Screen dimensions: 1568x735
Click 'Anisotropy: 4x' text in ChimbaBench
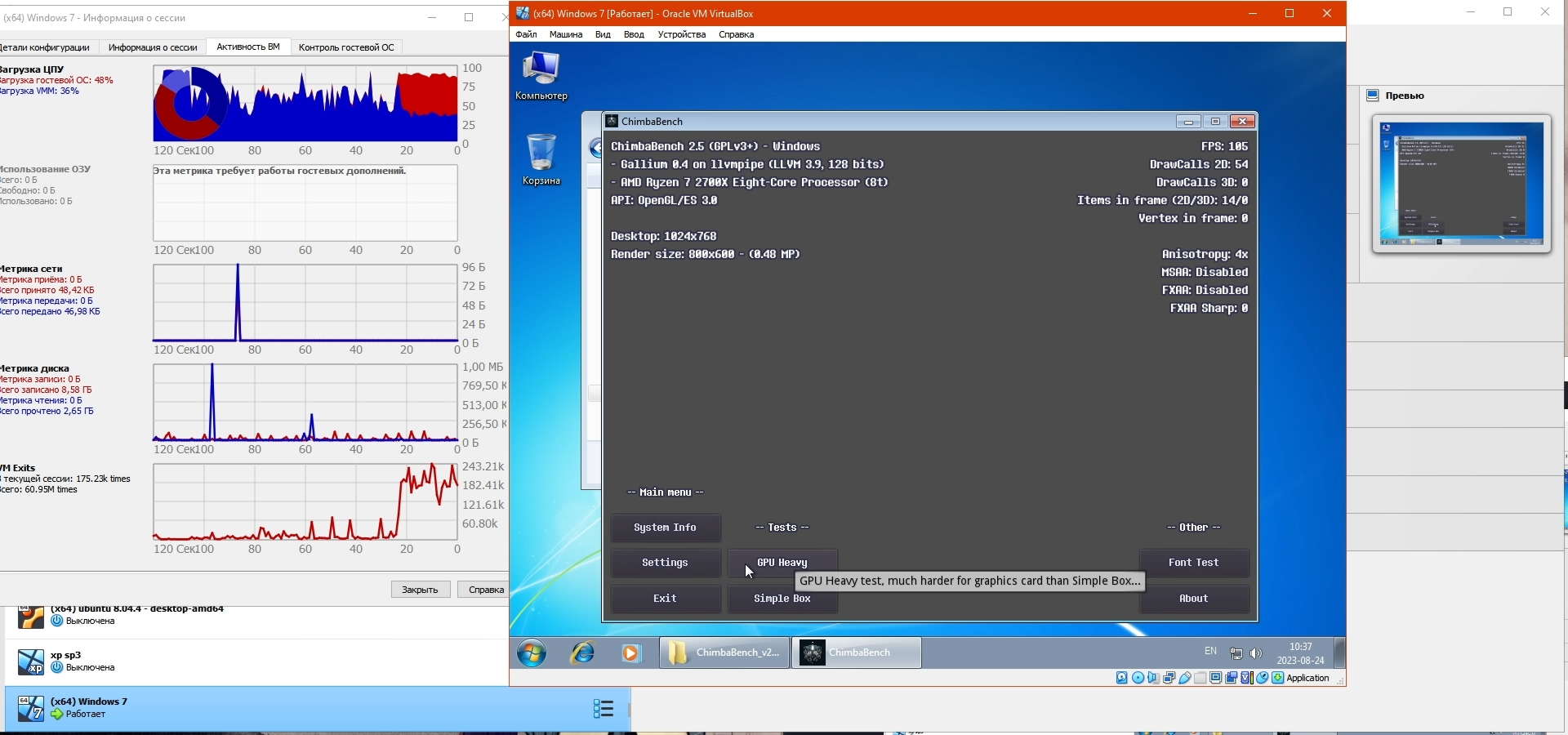1205,254
